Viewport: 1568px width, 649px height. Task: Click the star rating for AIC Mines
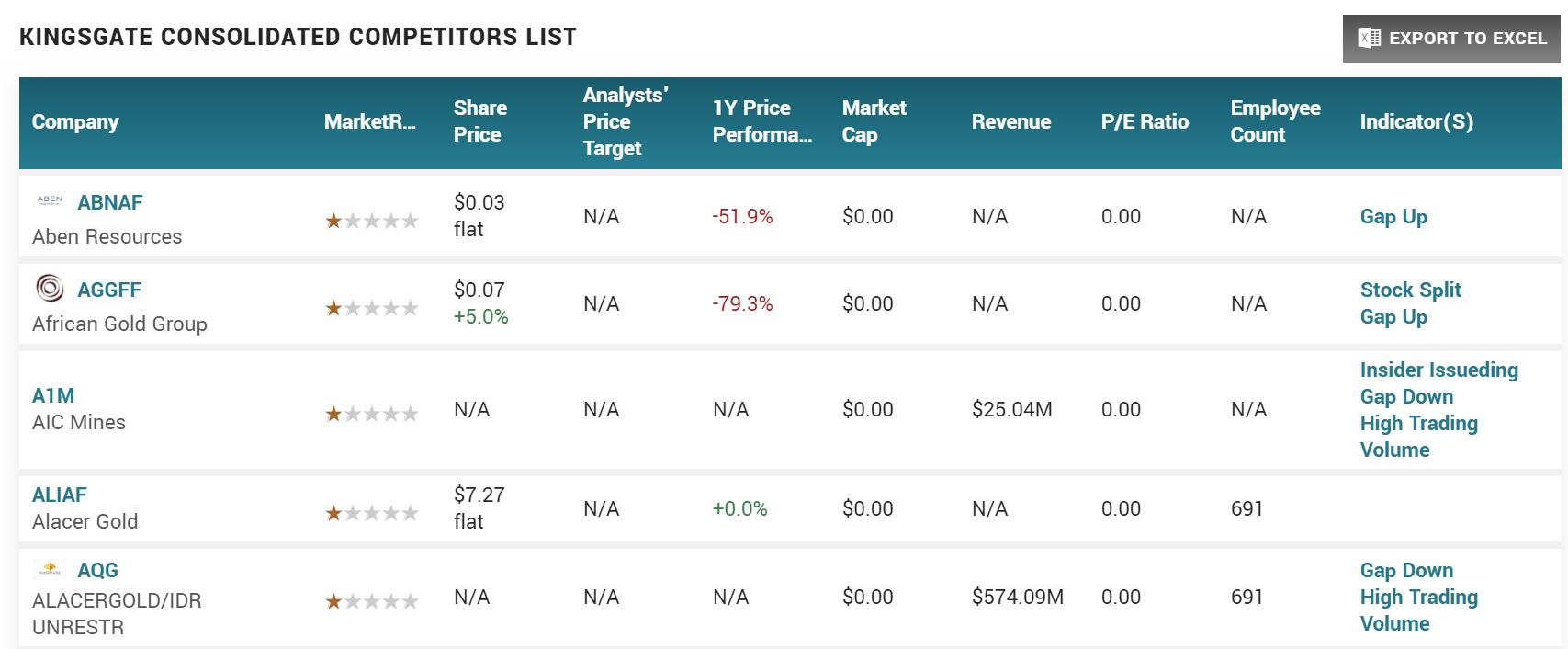372,414
